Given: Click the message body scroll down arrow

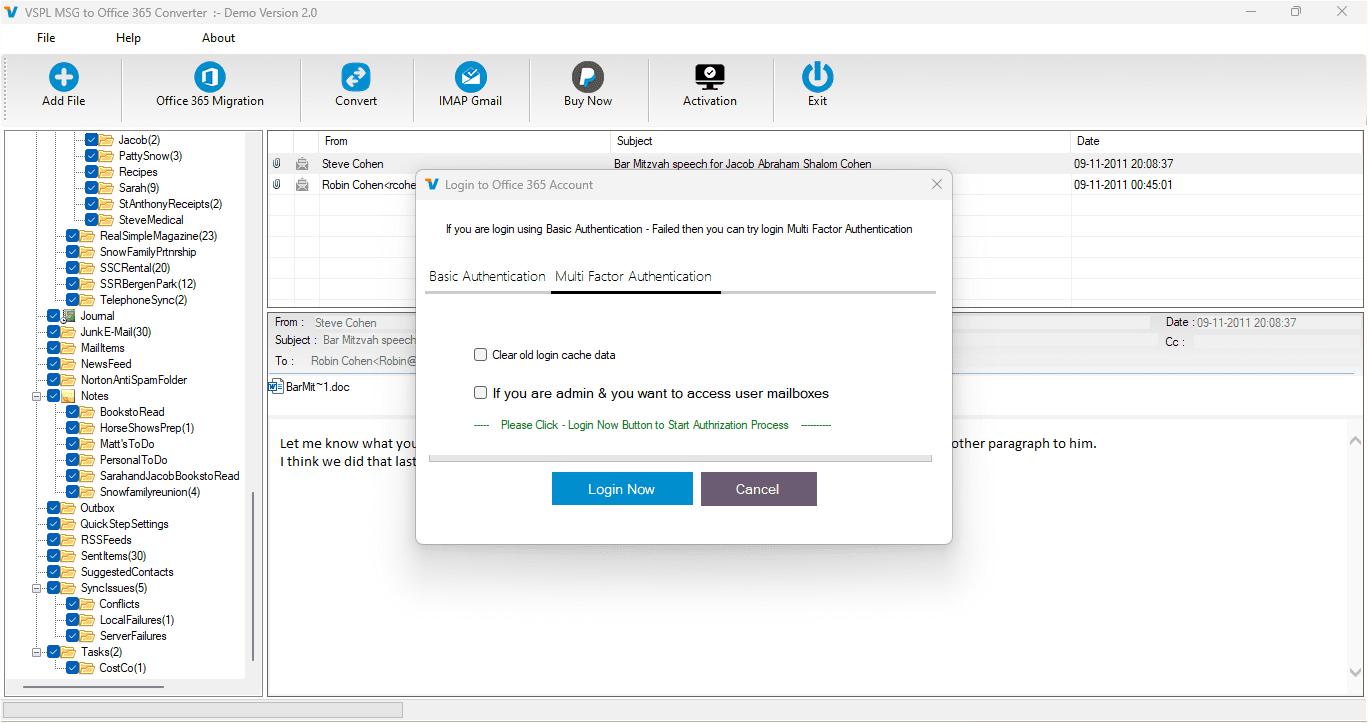Looking at the screenshot, I should 1355,673.
